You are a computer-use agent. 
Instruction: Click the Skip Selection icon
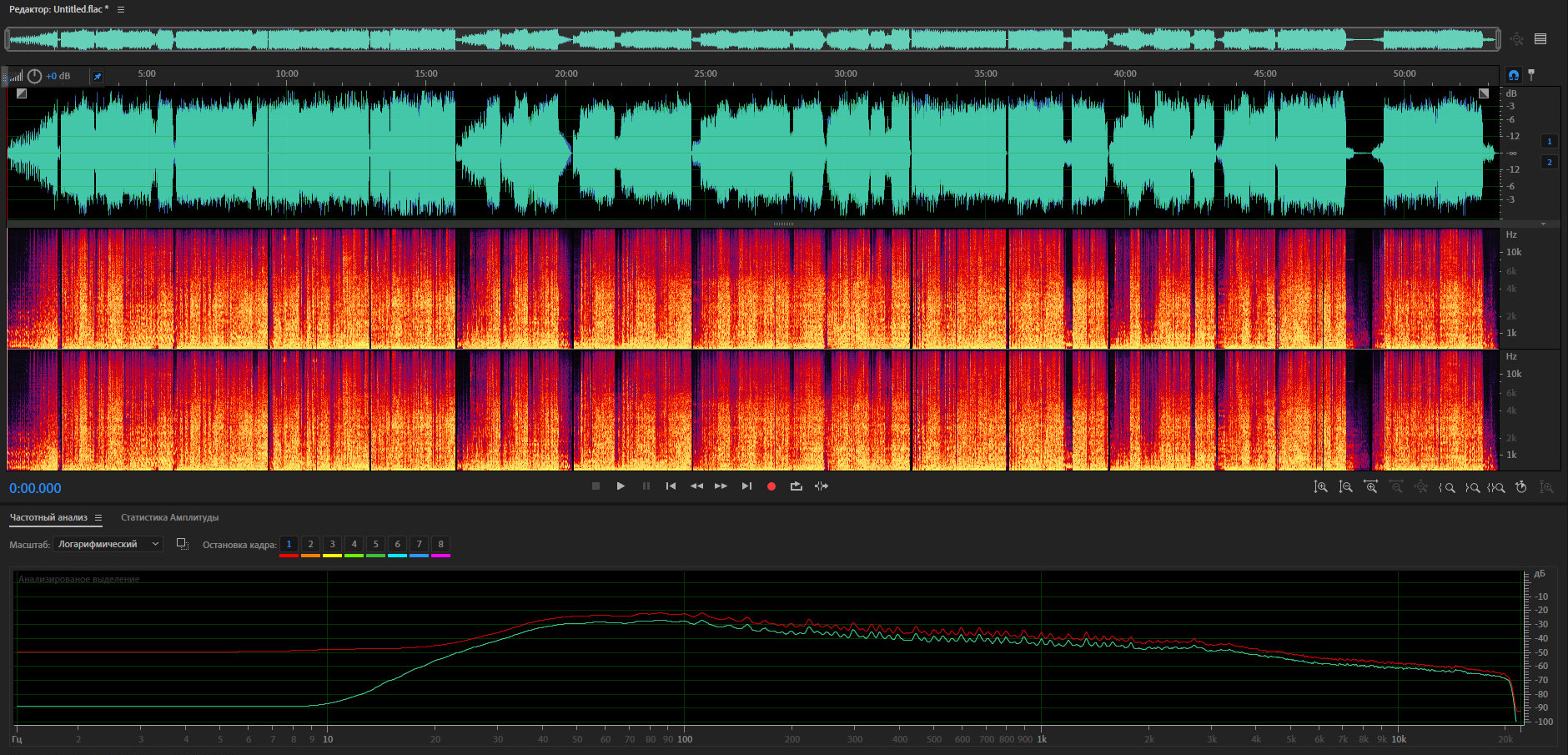point(822,486)
